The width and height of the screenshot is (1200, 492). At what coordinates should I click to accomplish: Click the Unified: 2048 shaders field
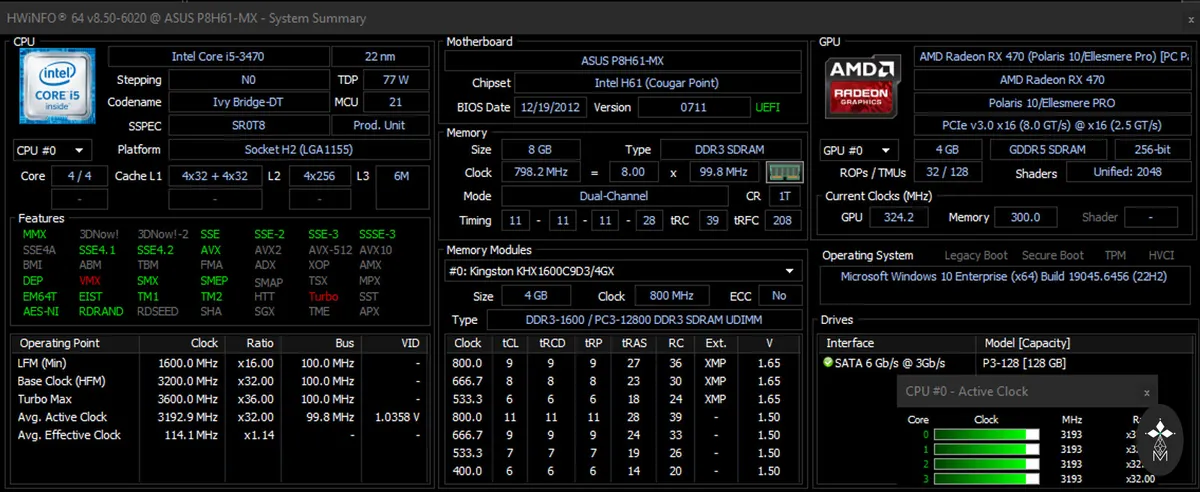[x=1128, y=172]
